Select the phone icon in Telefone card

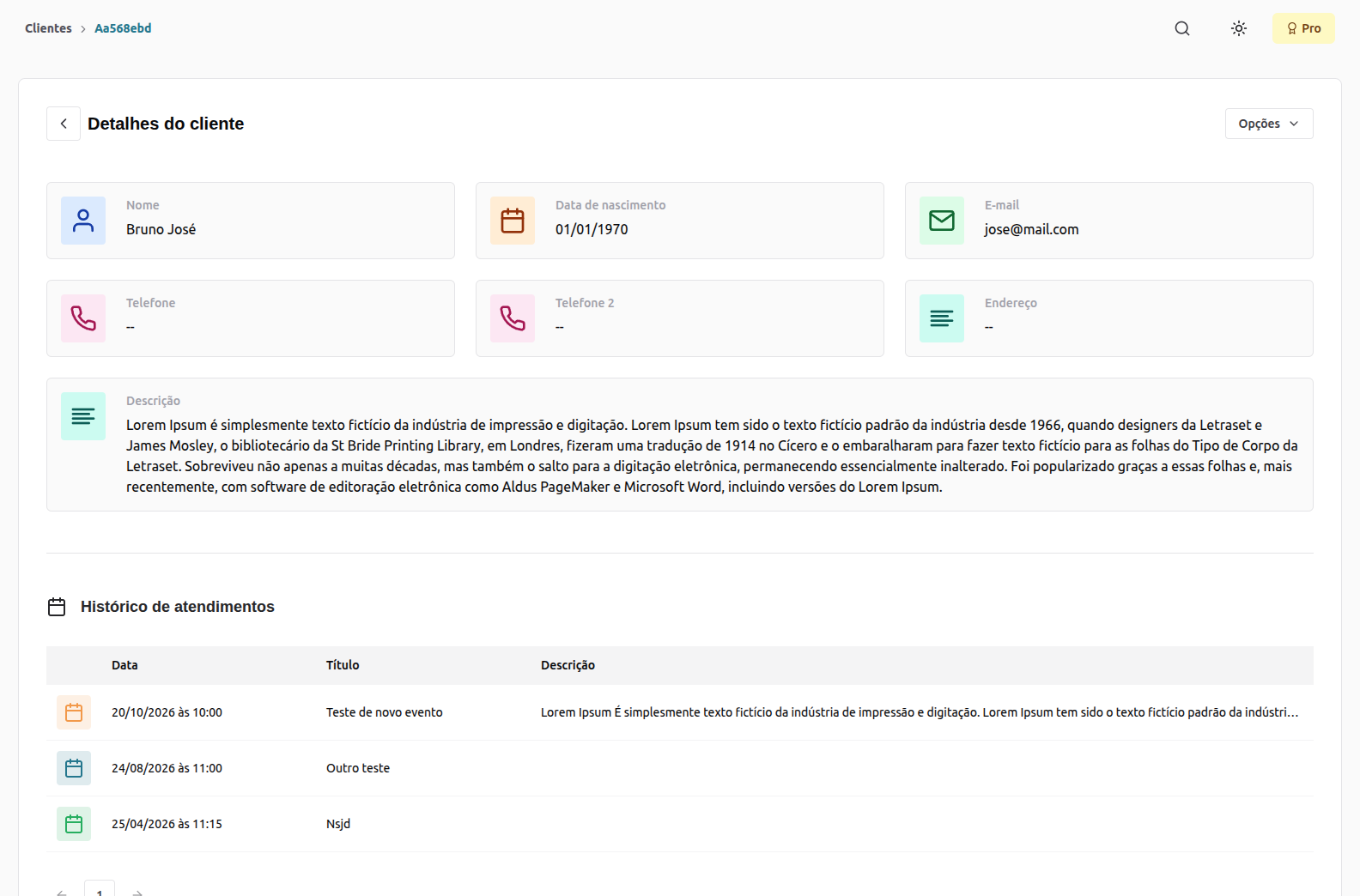83,318
